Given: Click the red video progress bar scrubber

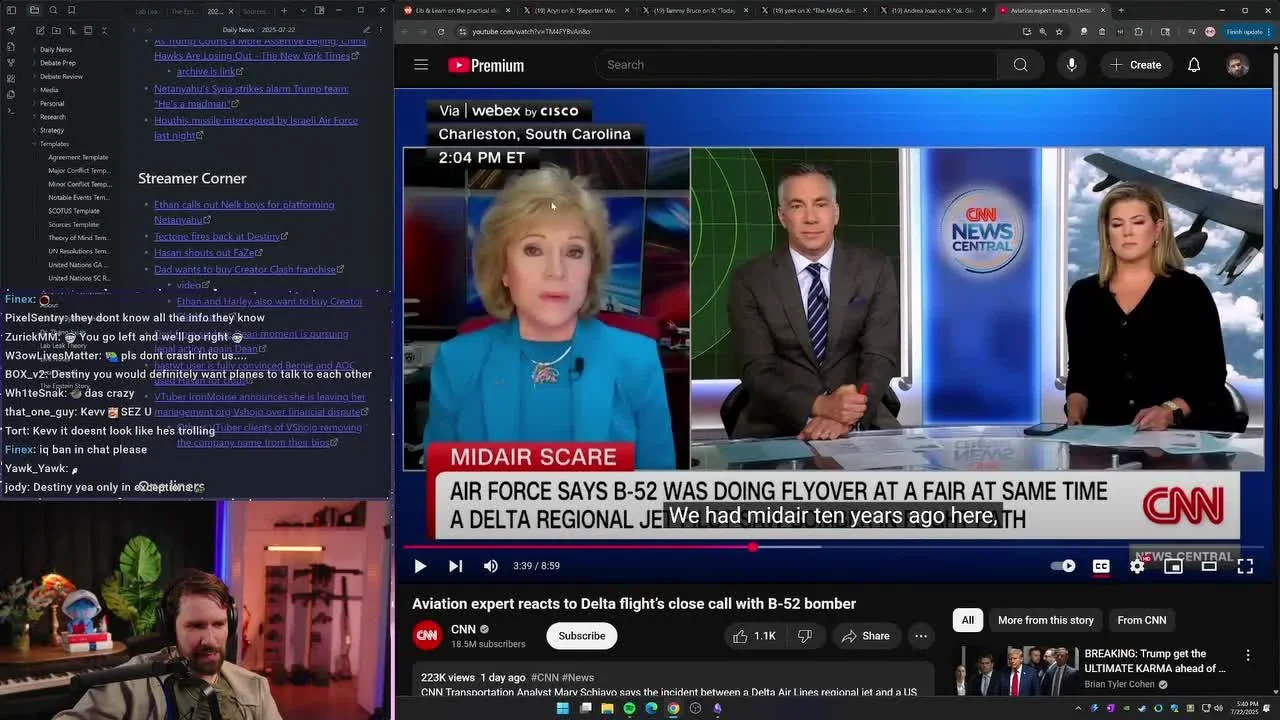Looking at the screenshot, I should pos(752,547).
